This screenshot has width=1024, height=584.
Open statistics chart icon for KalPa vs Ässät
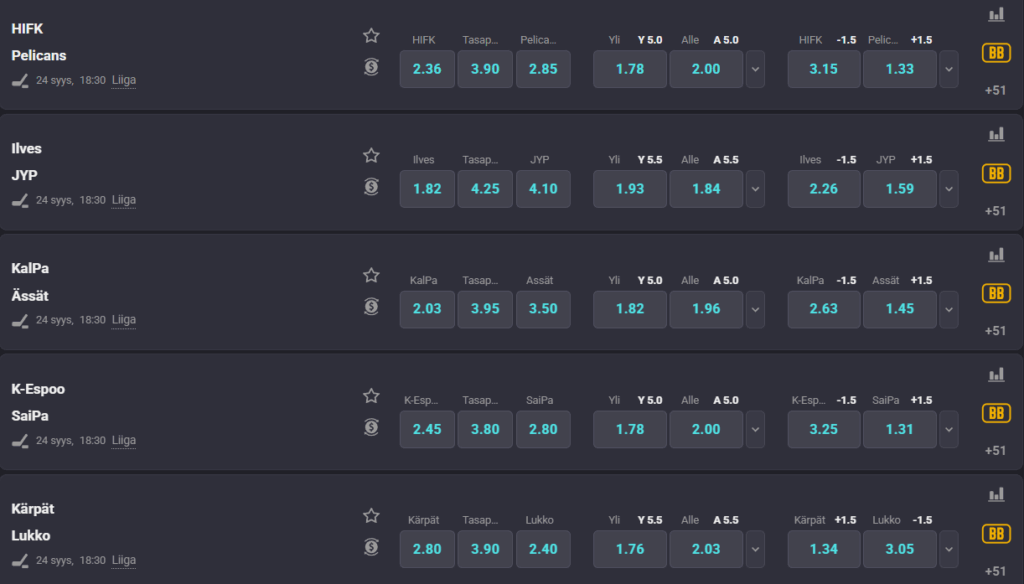(995, 254)
